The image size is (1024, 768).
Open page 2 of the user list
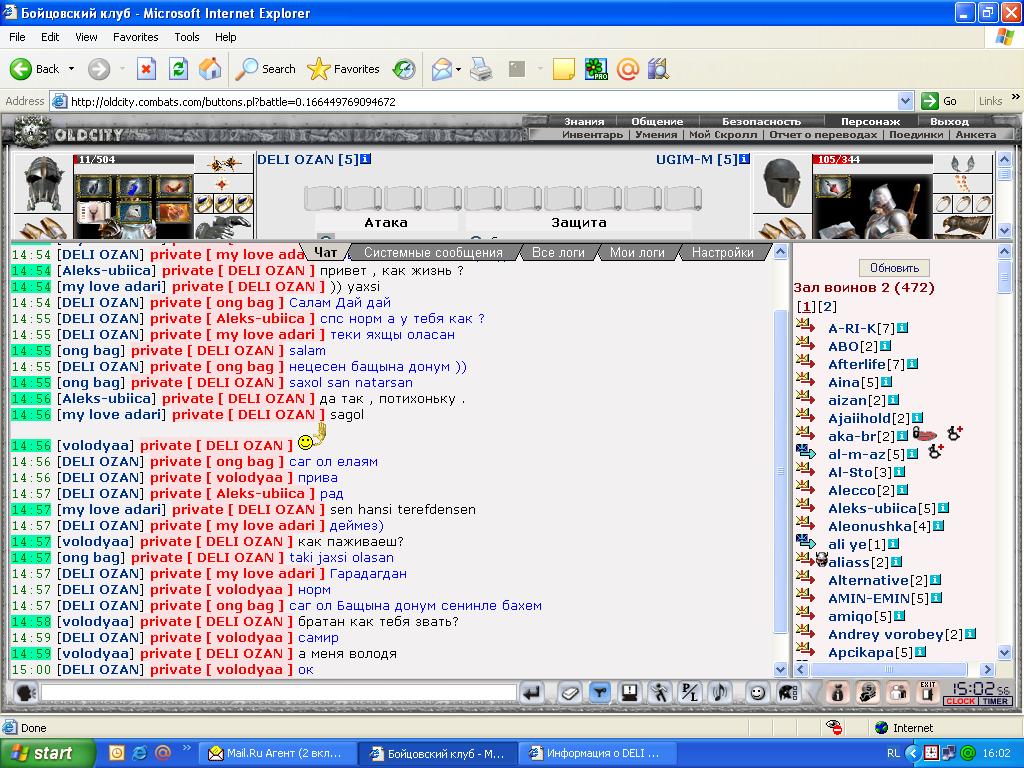click(x=827, y=306)
